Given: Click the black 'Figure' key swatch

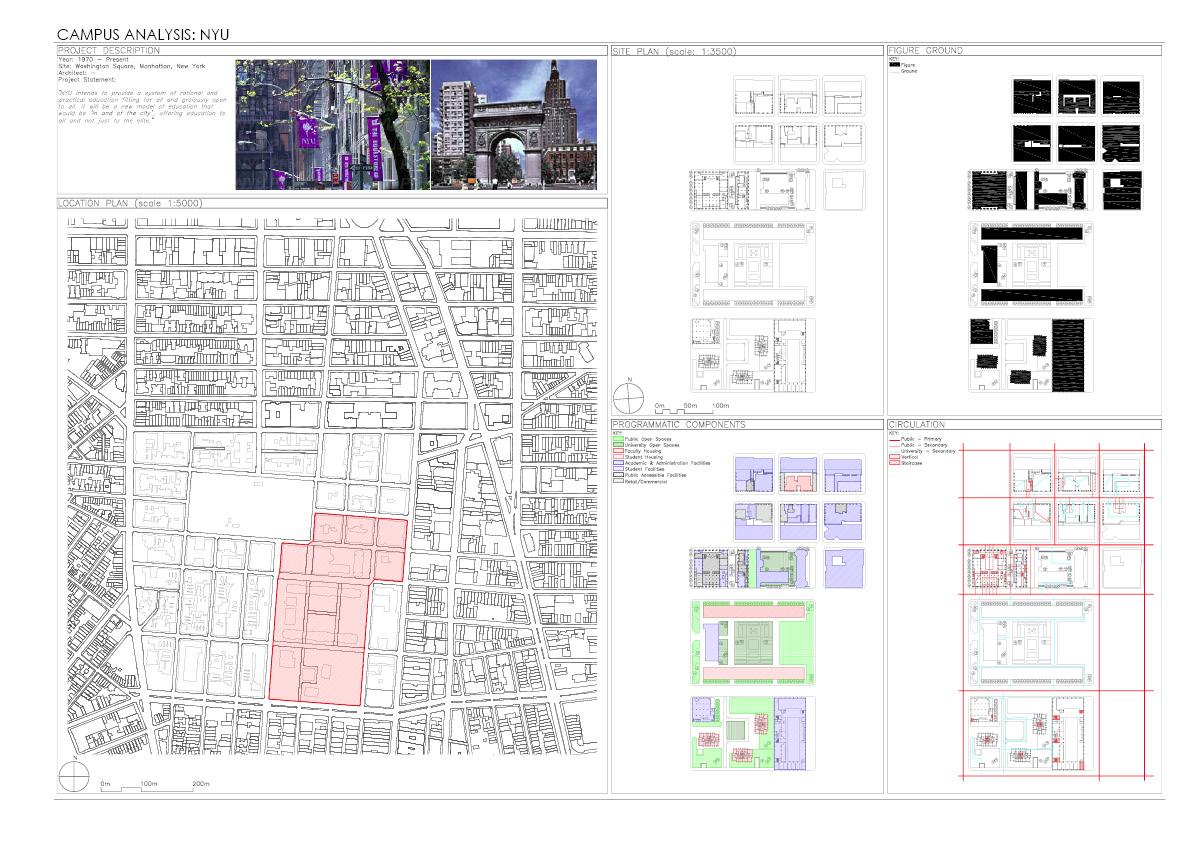Looking at the screenshot, I should tap(894, 65).
